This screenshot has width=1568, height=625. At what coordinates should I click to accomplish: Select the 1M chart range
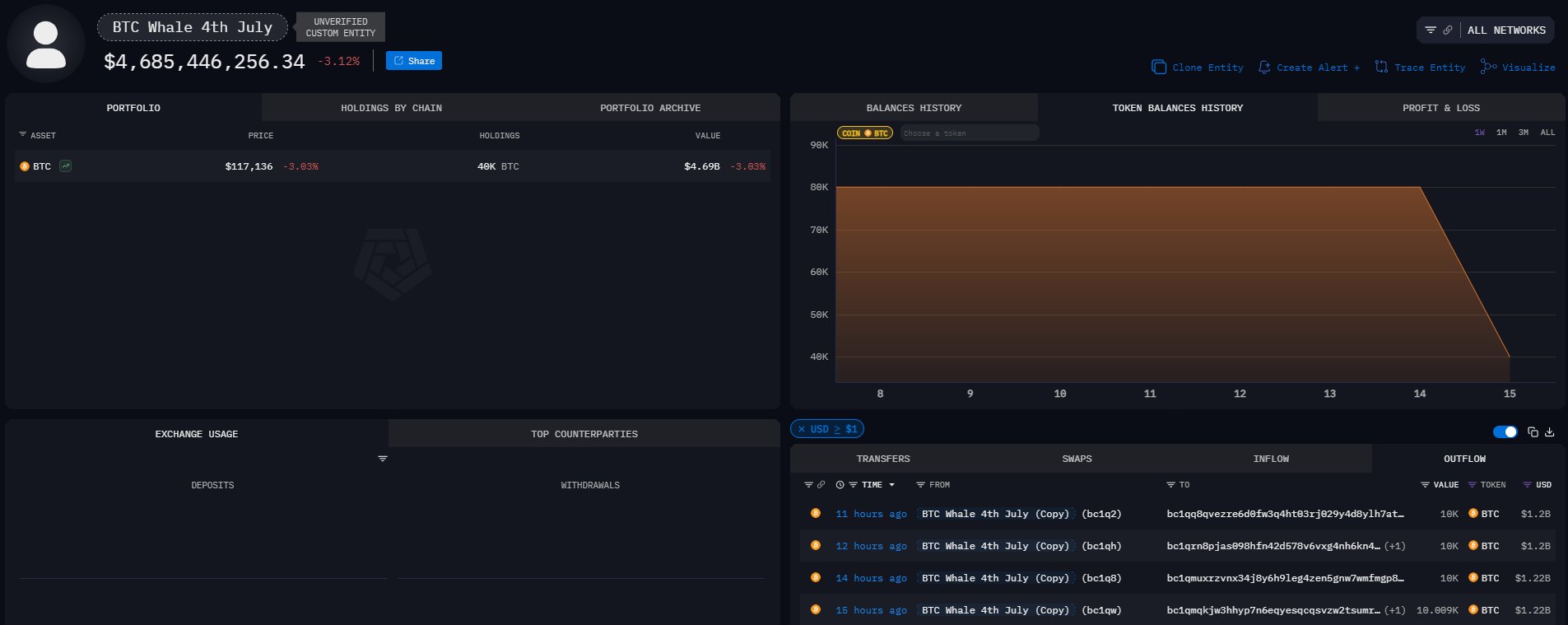click(1501, 132)
